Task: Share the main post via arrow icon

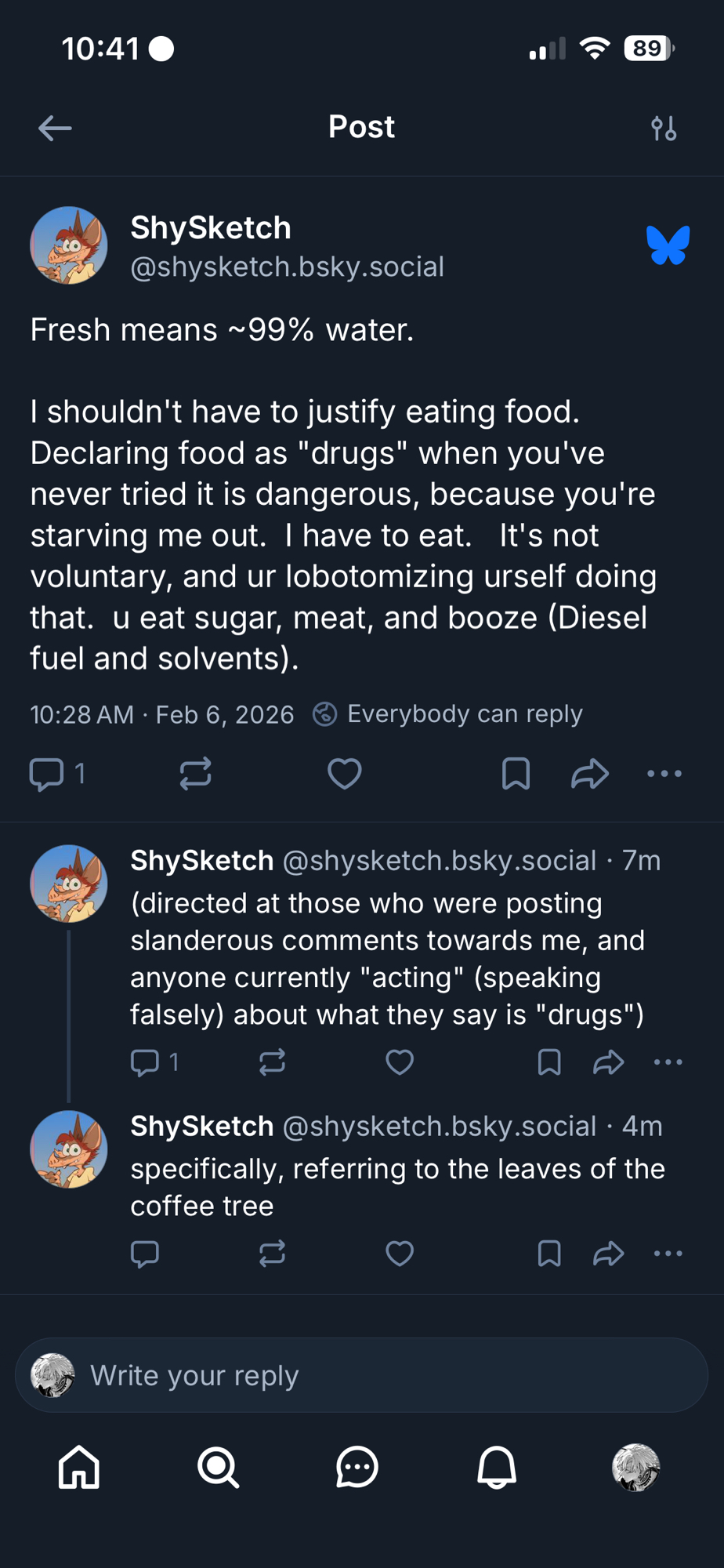Action: (x=590, y=774)
